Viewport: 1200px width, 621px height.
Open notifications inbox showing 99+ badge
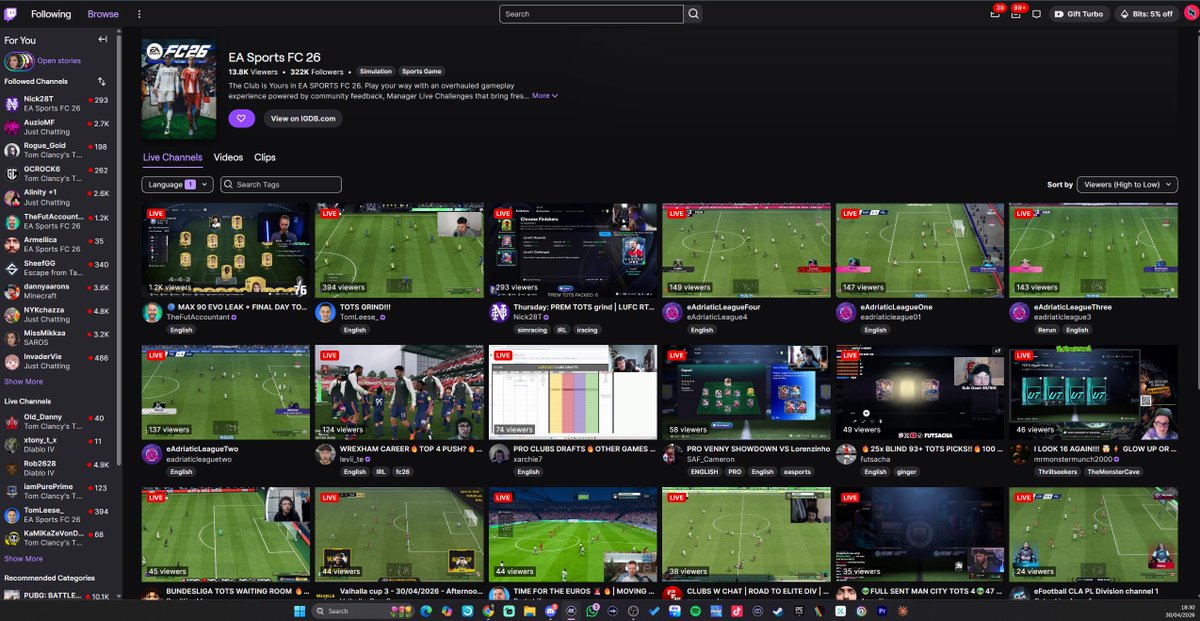pos(1016,14)
